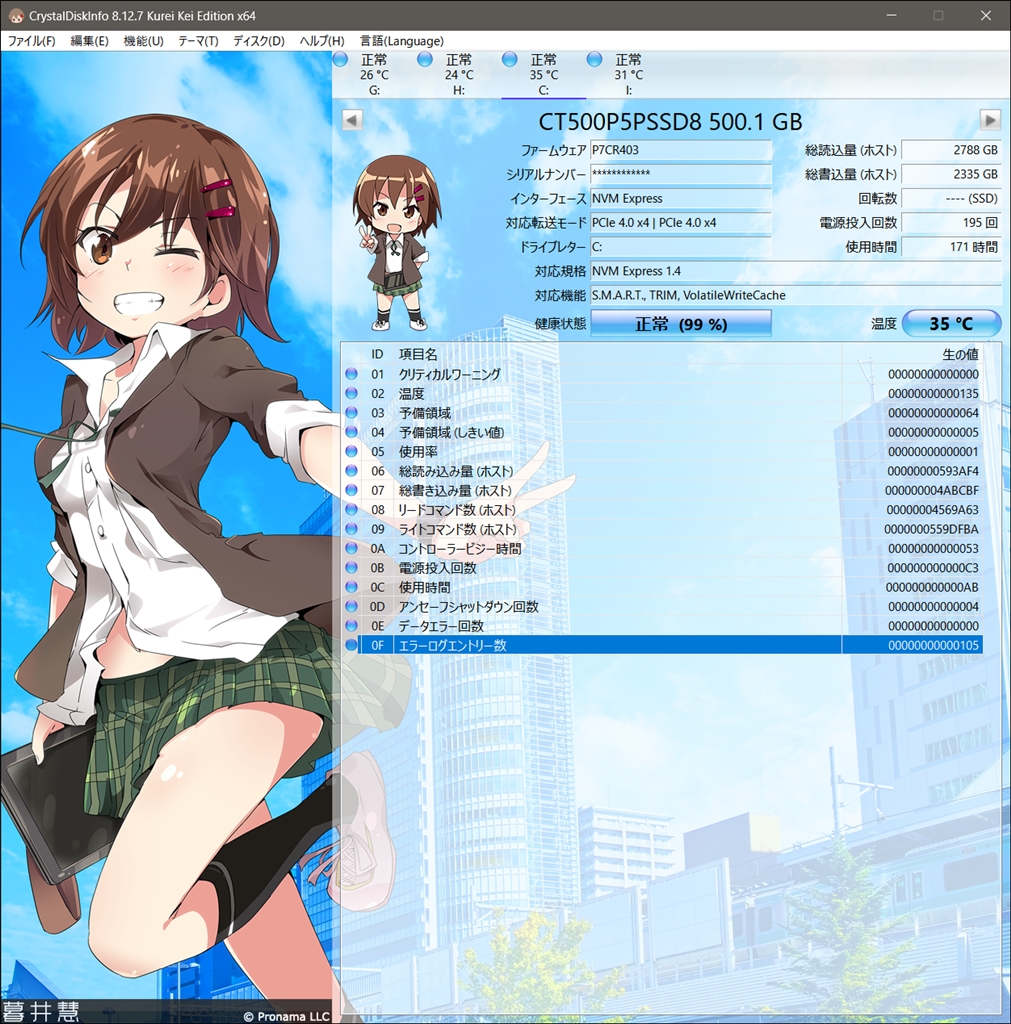1011x1024 pixels.
Task: Open the ディスク(D) menu
Action: (x=259, y=40)
